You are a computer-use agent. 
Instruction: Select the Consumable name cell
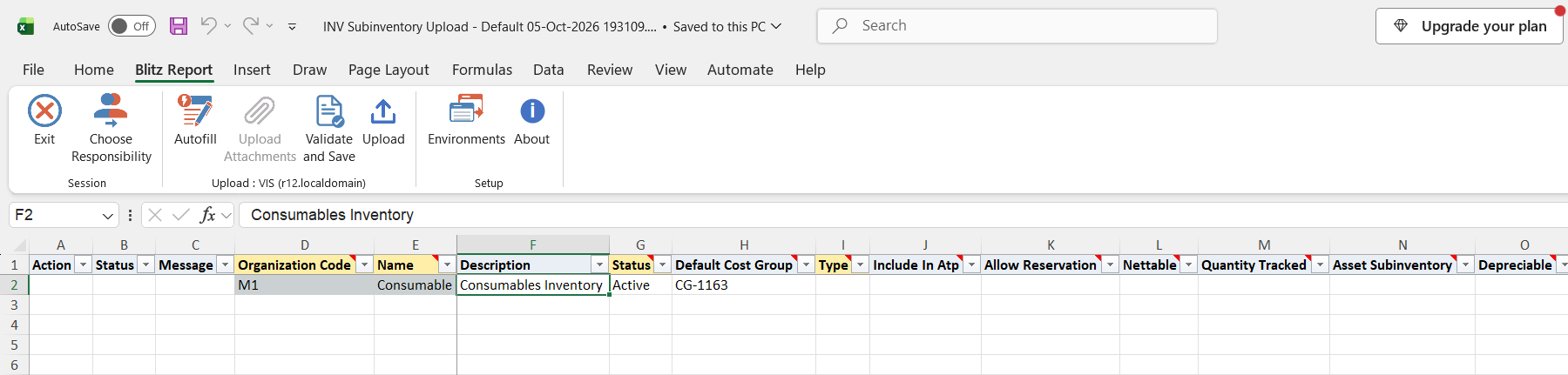[x=416, y=285]
